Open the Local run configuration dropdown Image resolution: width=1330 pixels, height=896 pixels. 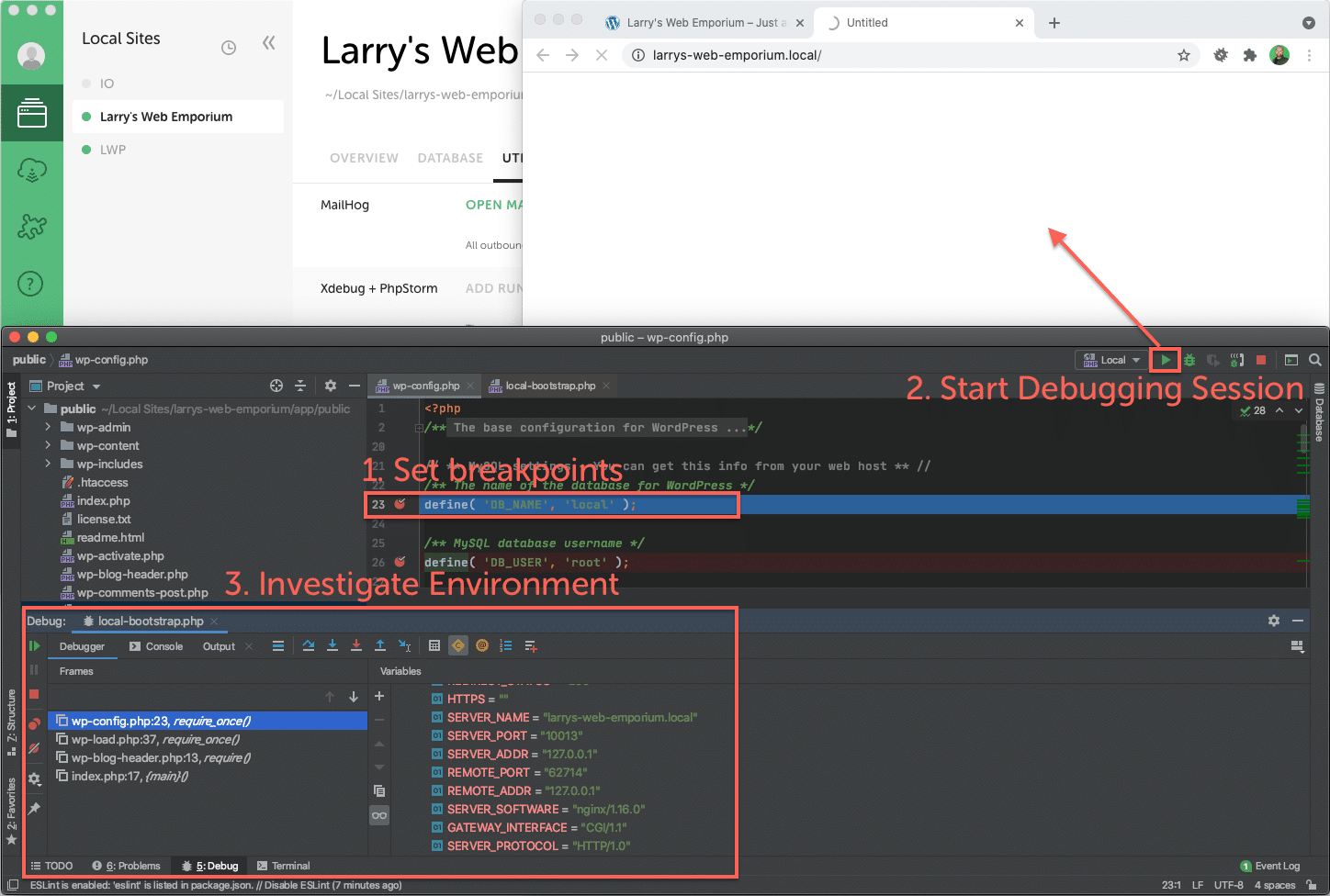(1111, 360)
